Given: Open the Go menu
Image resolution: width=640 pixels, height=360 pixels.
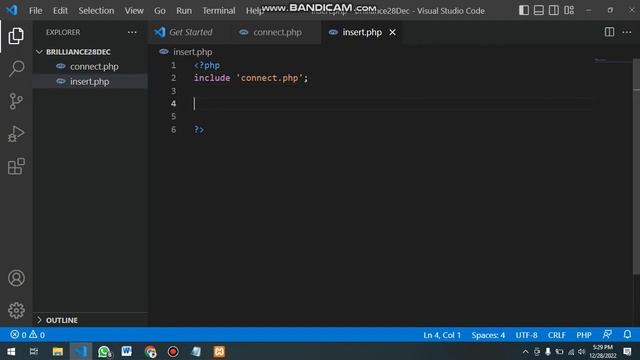Looking at the screenshot, I should click(160, 11).
